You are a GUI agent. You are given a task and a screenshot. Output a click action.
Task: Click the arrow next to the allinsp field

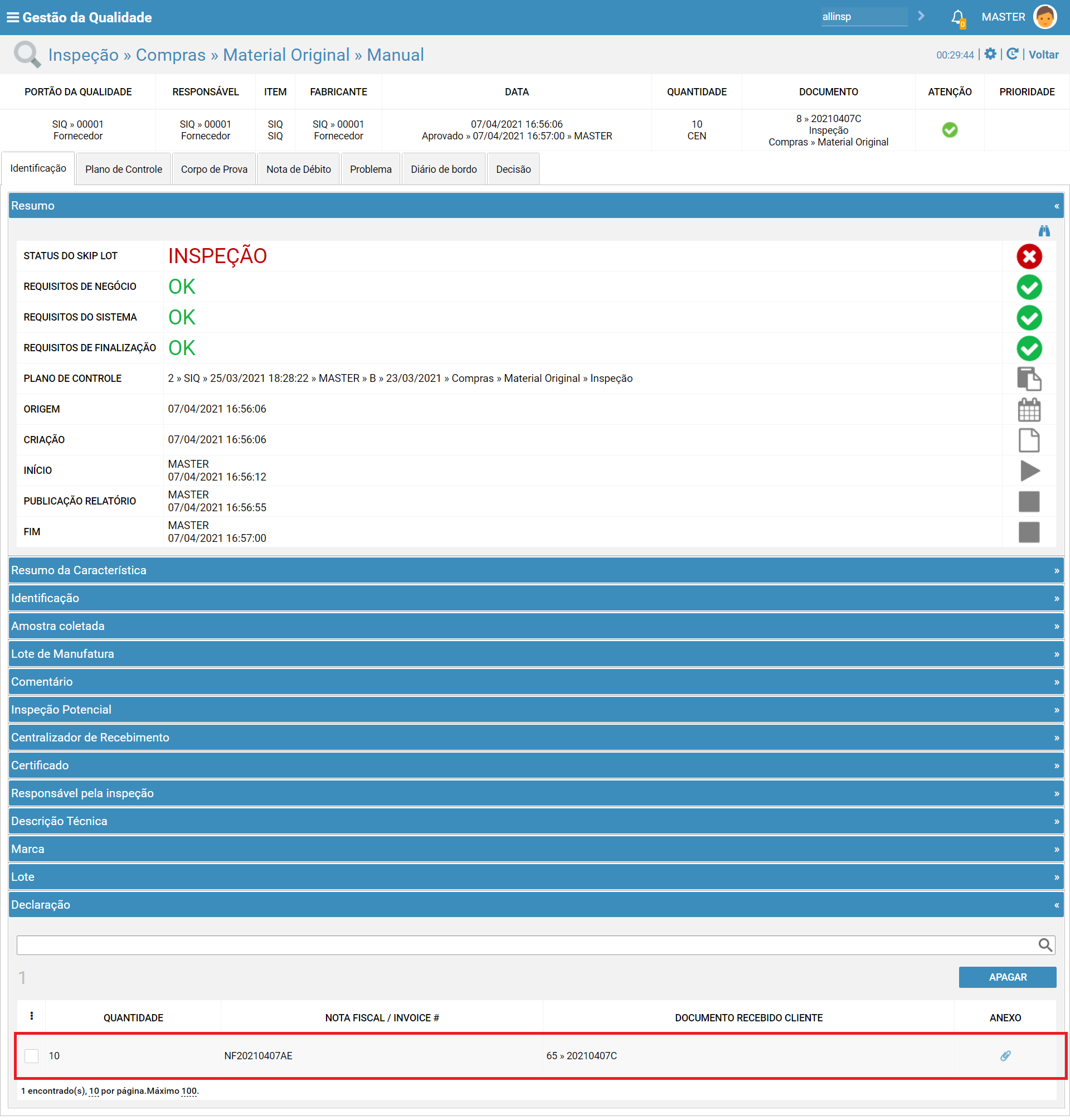(921, 16)
